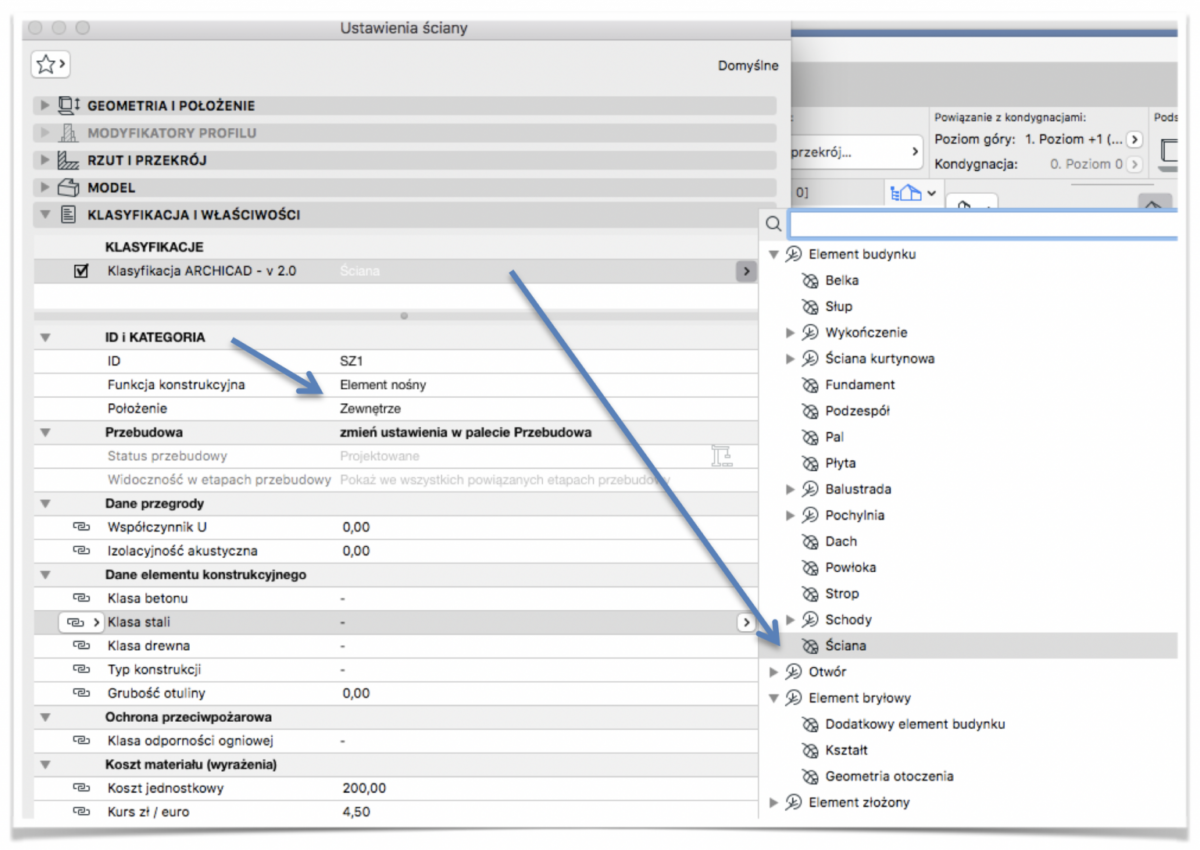The width and height of the screenshot is (1200, 850).
Task: Click the Geometria i Położenie panel icon
Action: (x=68, y=106)
